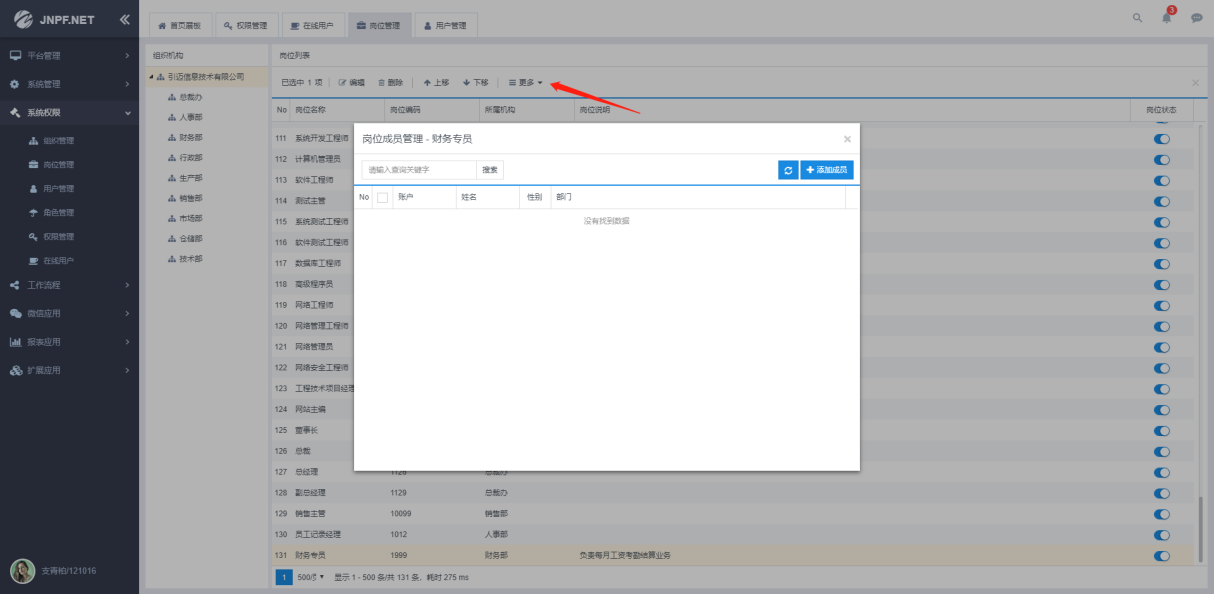Screen dimensions: 1214x594
Task: Click the 系统管理 gear icon
Action: [x=15, y=84]
